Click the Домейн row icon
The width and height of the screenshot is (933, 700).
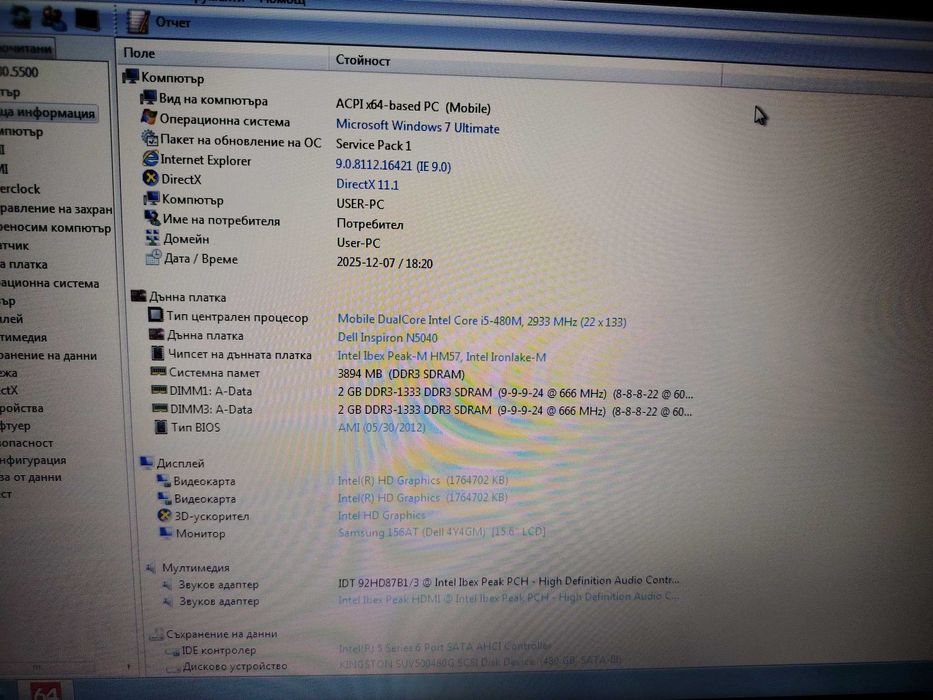[x=152, y=238]
